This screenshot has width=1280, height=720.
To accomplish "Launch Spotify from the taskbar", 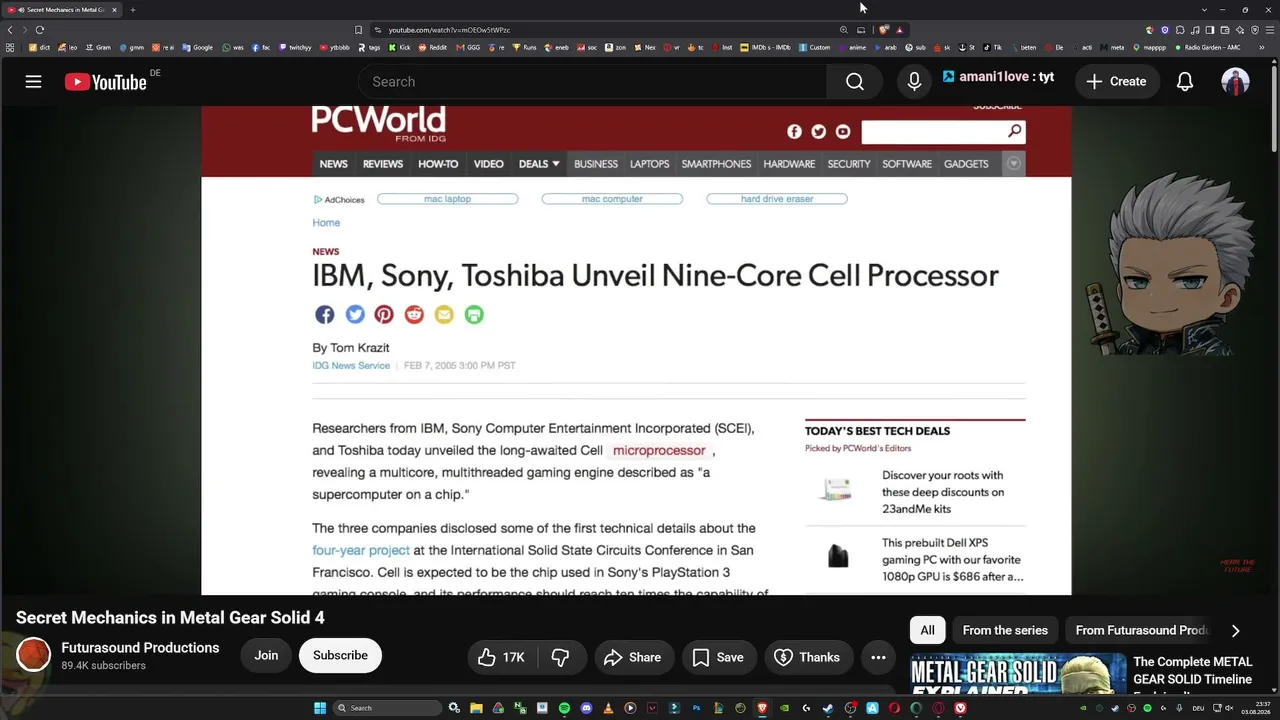I will tap(564, 708).
